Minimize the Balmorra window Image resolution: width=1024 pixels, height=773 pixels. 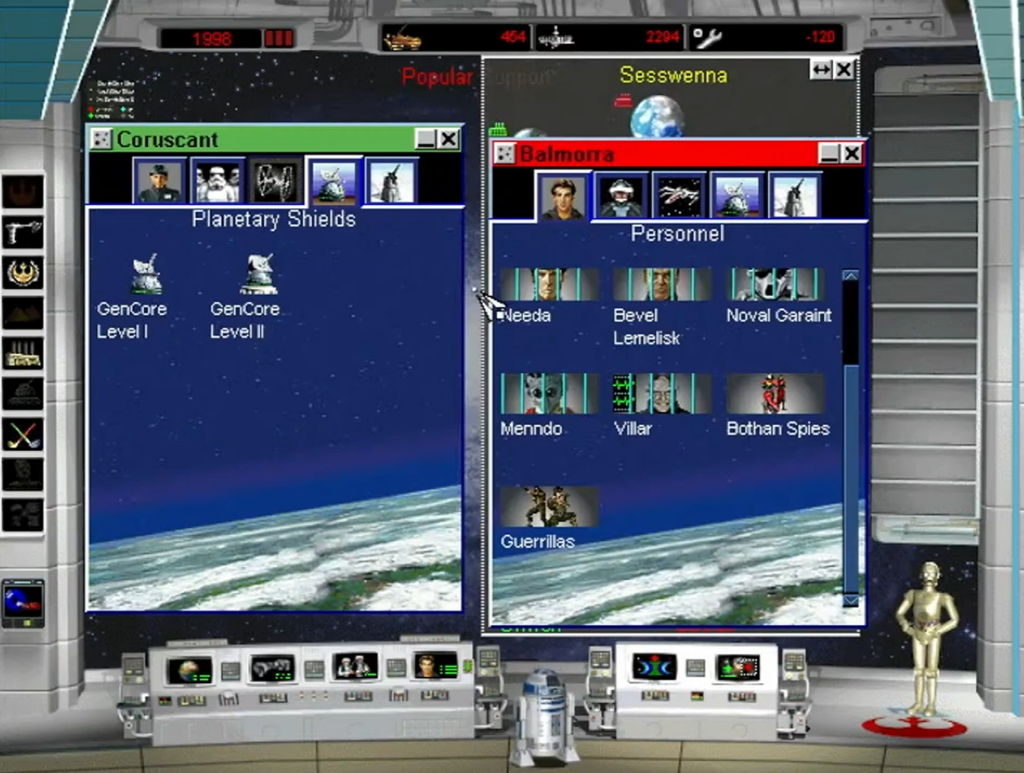(829, 154)
